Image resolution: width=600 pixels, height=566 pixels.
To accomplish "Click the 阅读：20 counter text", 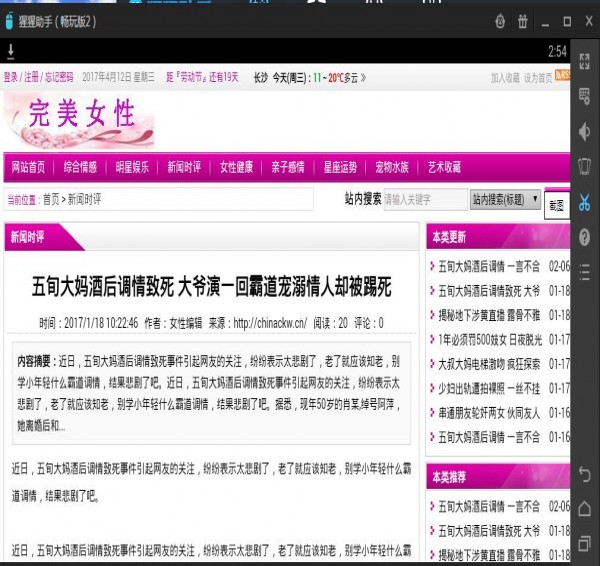I will click(330, 323).
